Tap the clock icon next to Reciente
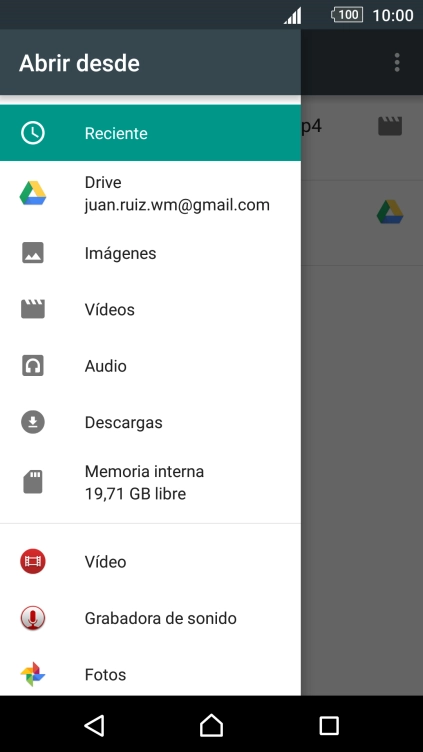This screenshot has width=423, height=752. (33, 133)
